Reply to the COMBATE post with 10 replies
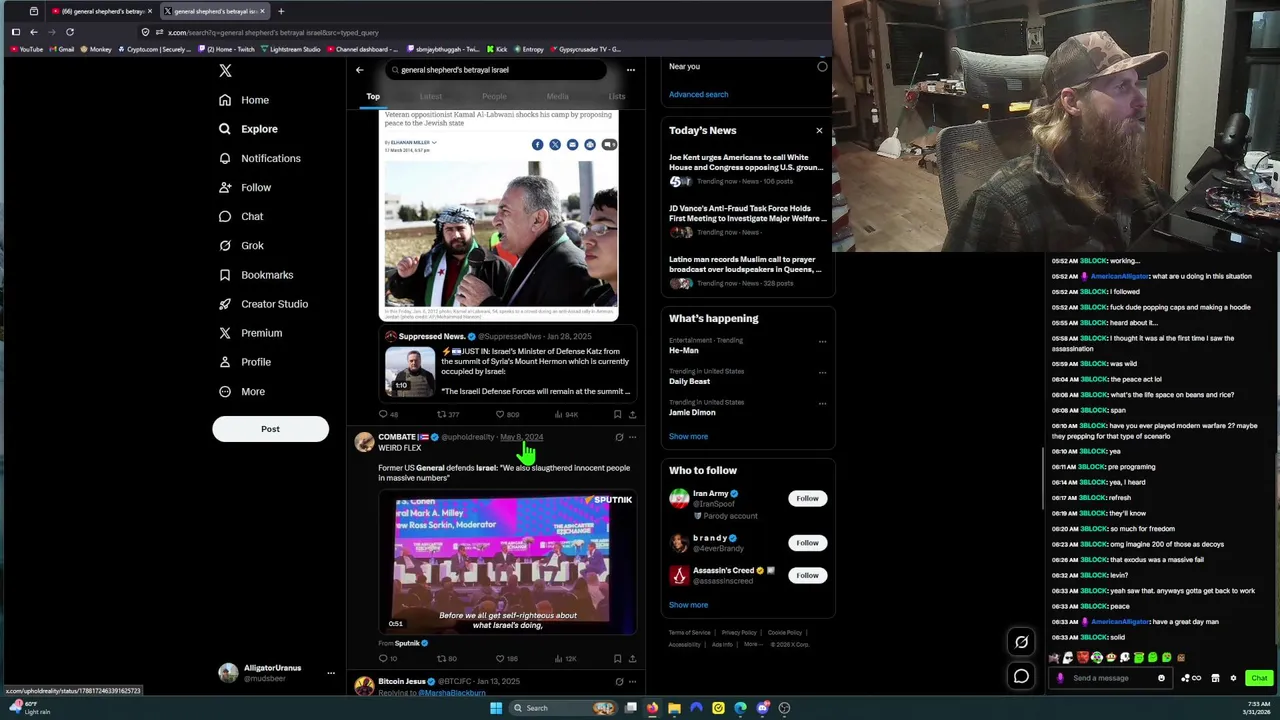This screenshot has width=1280, height=720. [388, 659]
